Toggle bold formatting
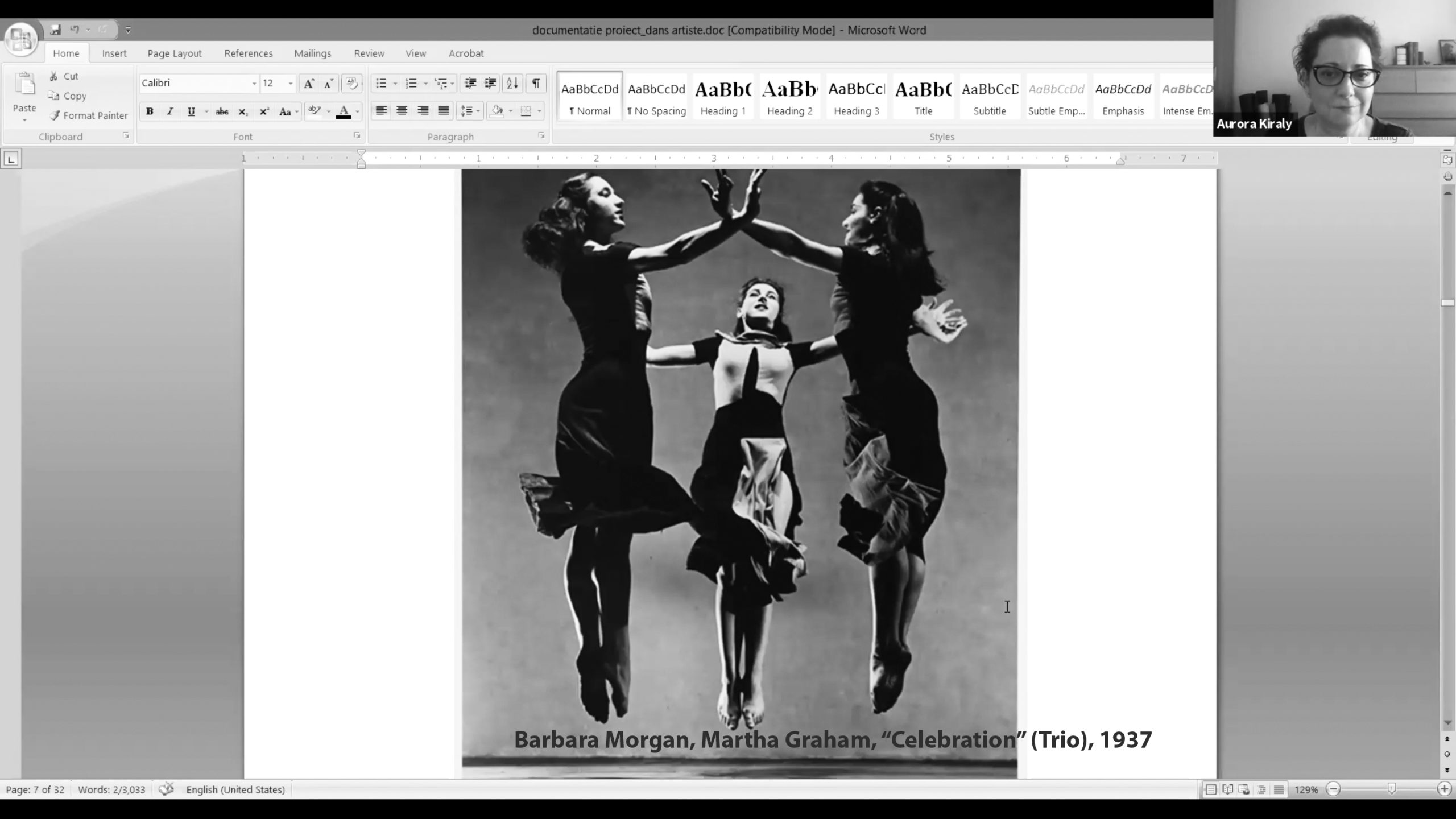Viewport: 1456px width, 819px height. pyautogui.click(x=150, y=111)
